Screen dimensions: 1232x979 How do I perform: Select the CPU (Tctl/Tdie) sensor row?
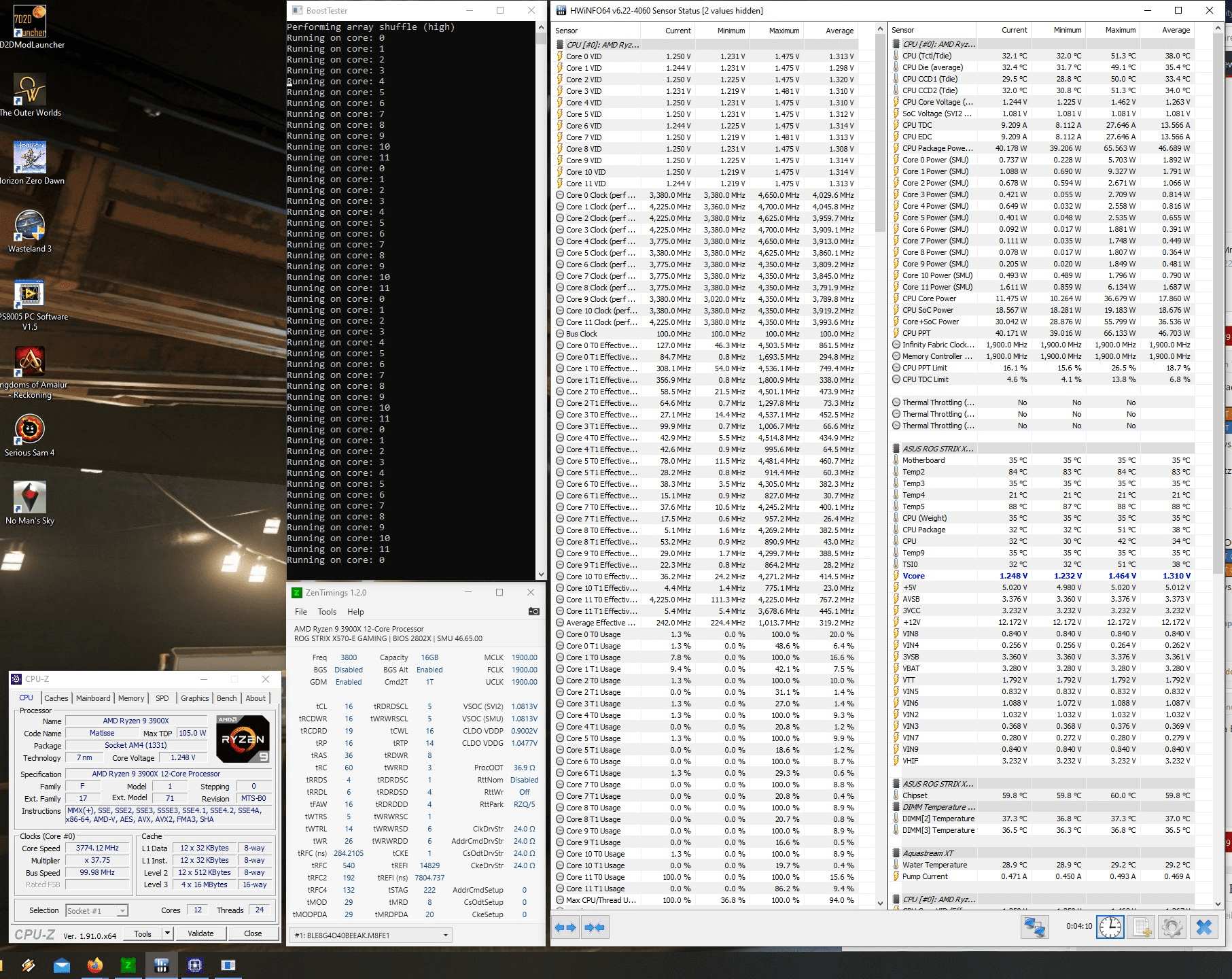tap(1043, 56)
